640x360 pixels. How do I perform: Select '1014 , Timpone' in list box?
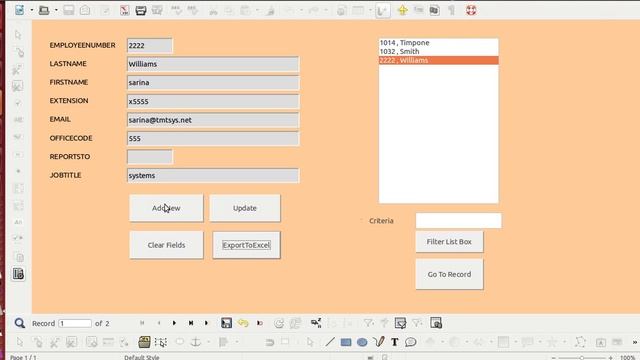point(438,42)
